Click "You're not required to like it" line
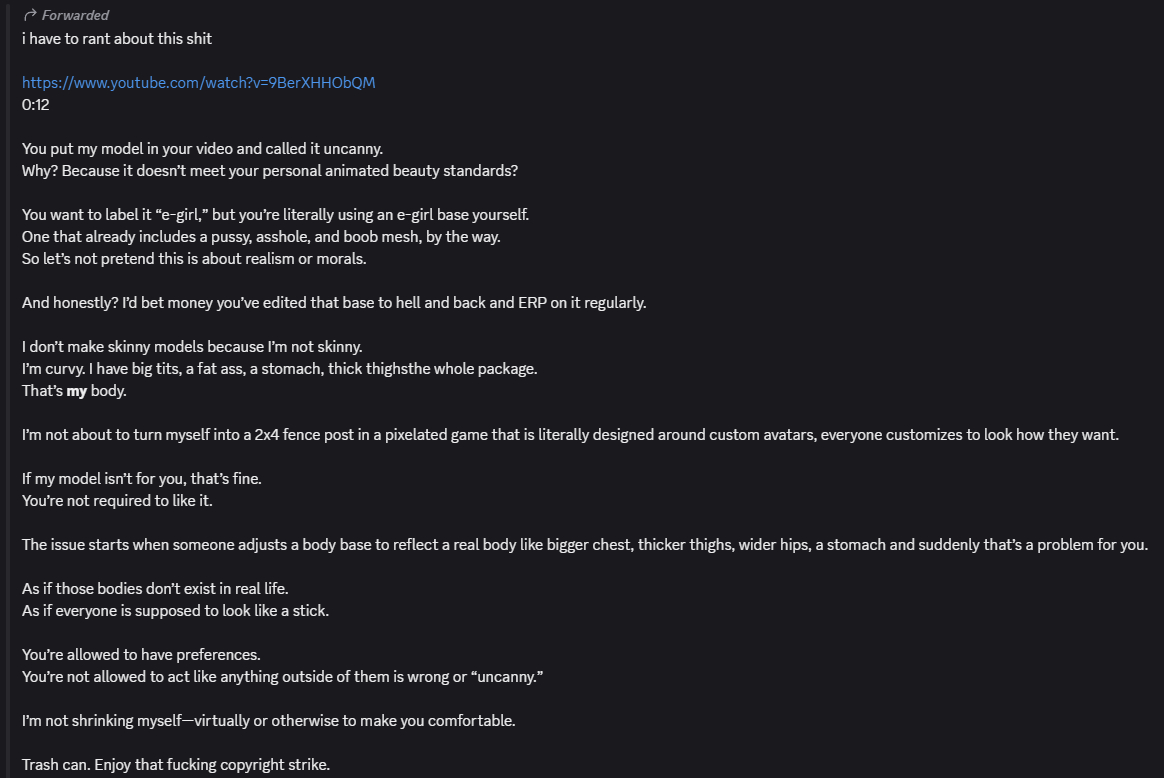Viewport: 1164px width, 778px height. point(117,500)
